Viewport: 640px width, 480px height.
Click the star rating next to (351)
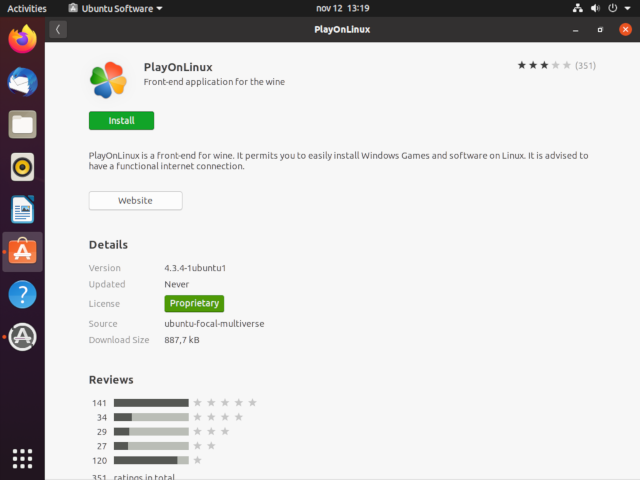(544, 65)
